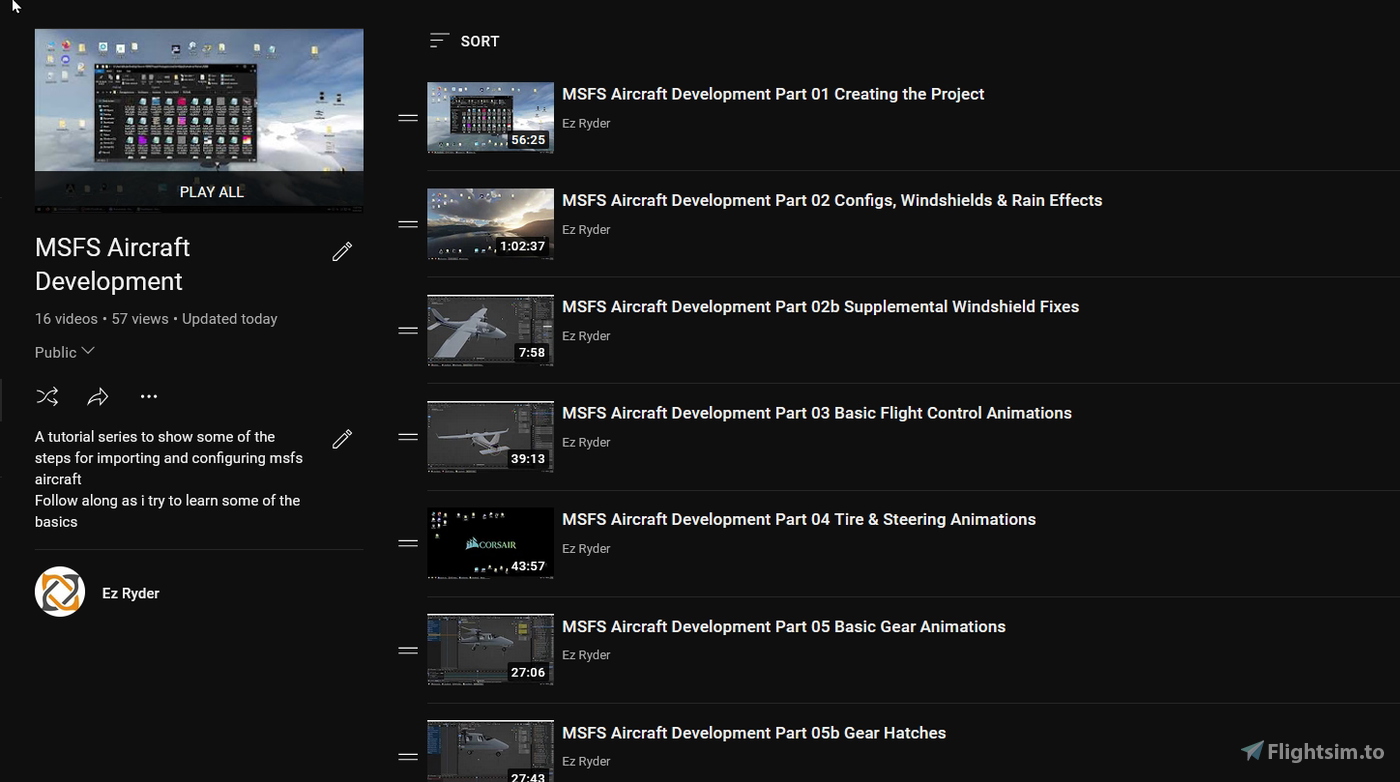Click the Flightsim.to paper plane logo
Viewport: 1400px width, 782px height.
[1251, 751]
